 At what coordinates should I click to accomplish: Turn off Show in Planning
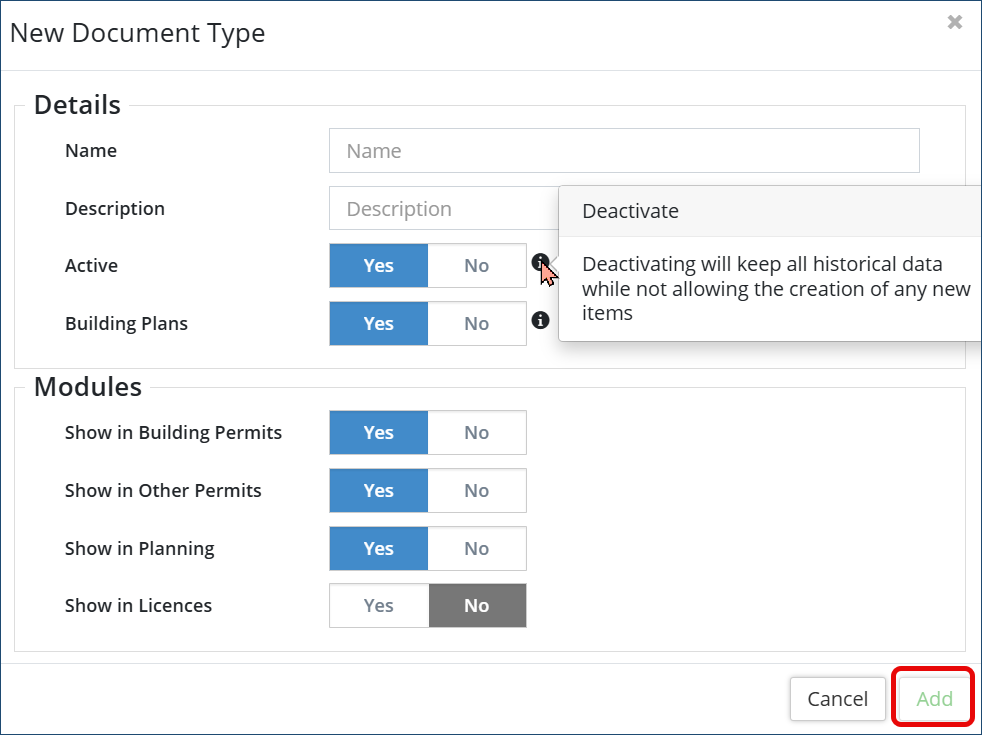point(477,549)
